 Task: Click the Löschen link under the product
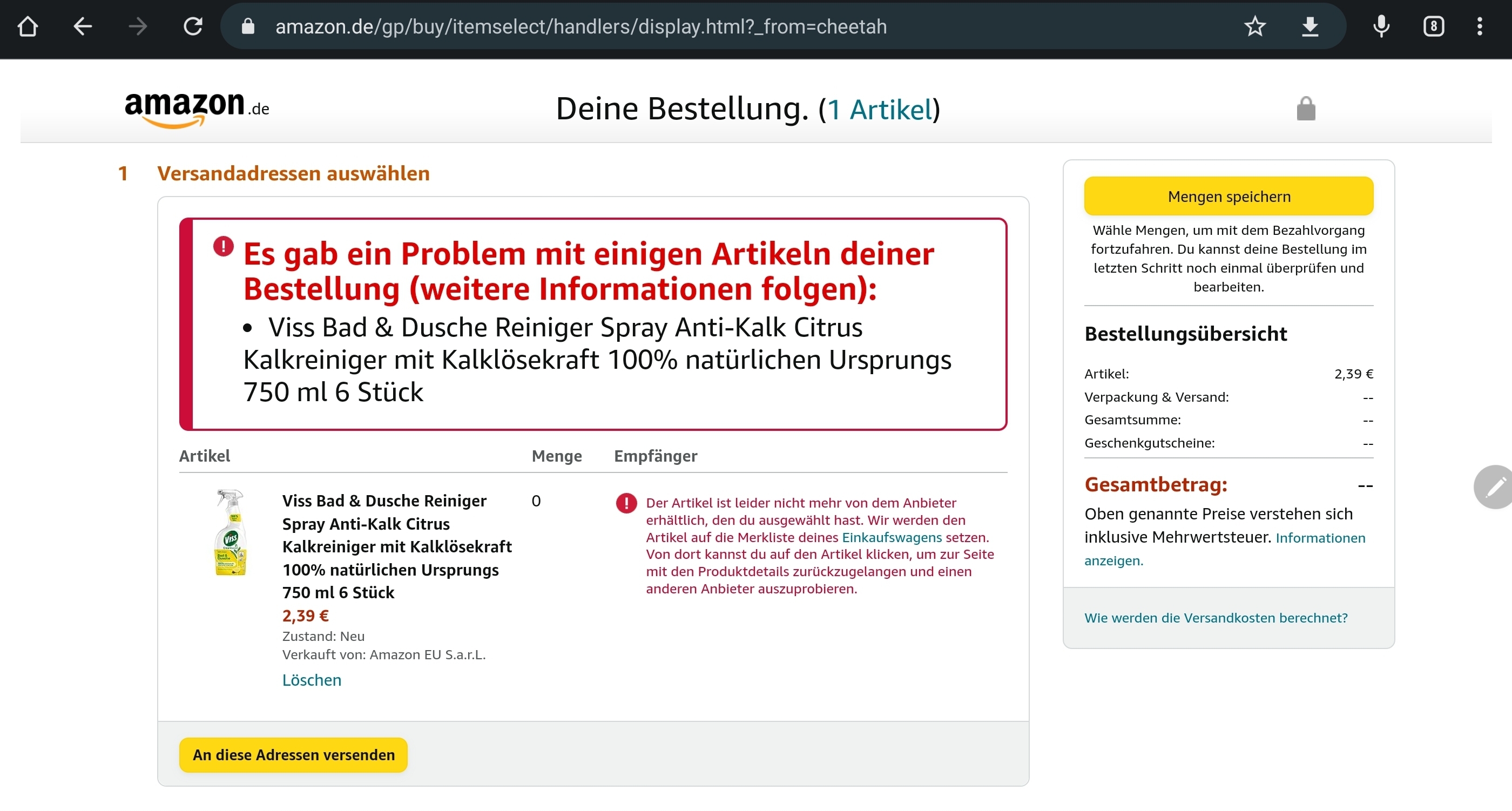click(312, 680)
